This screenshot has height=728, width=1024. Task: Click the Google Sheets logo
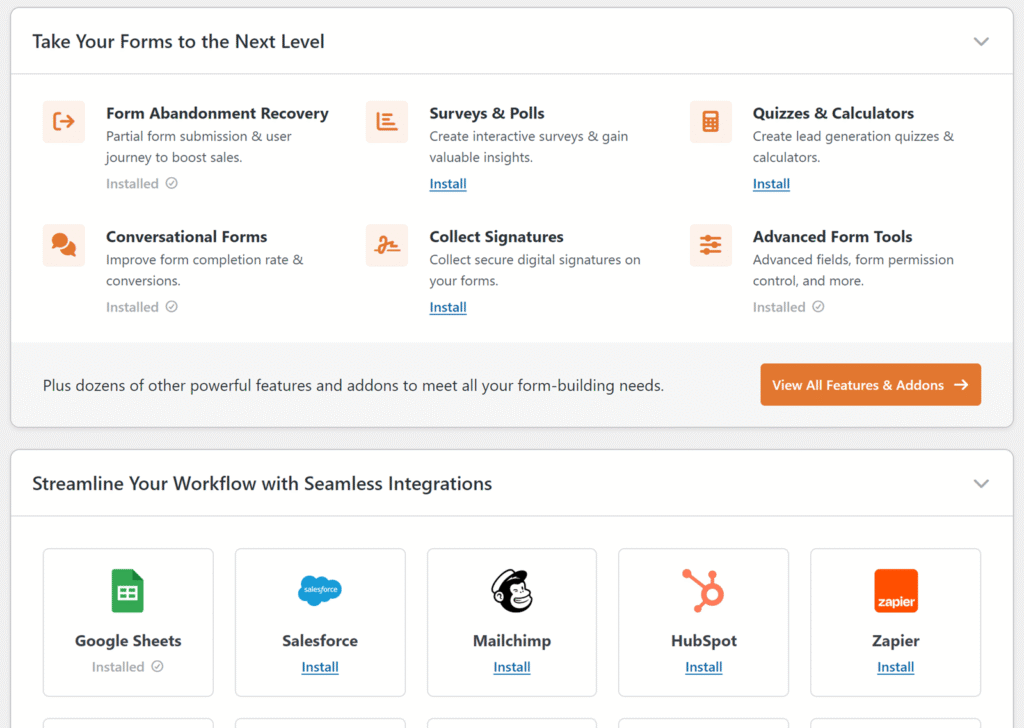pyautogui.click(x=127, y=591)
